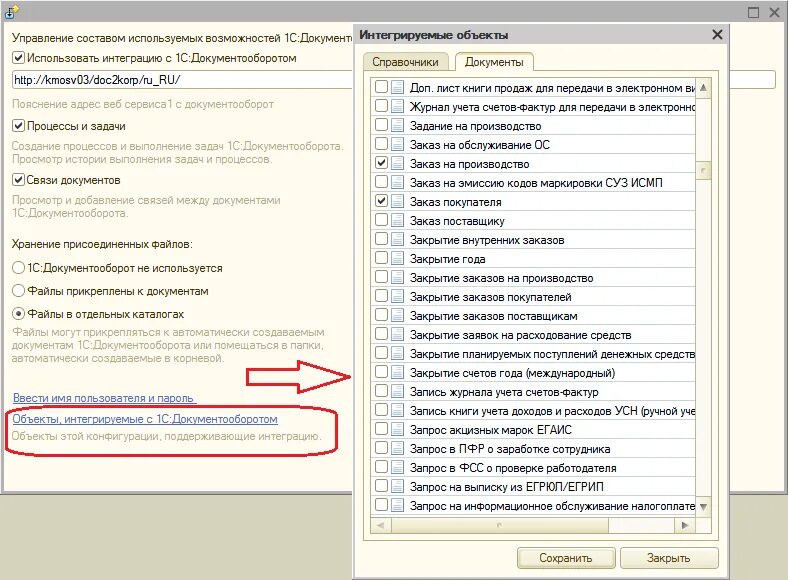The image size is (788, 580).
Task: Check the Заказ на обслуживание ОС checkbox
Action: point(381,144)
